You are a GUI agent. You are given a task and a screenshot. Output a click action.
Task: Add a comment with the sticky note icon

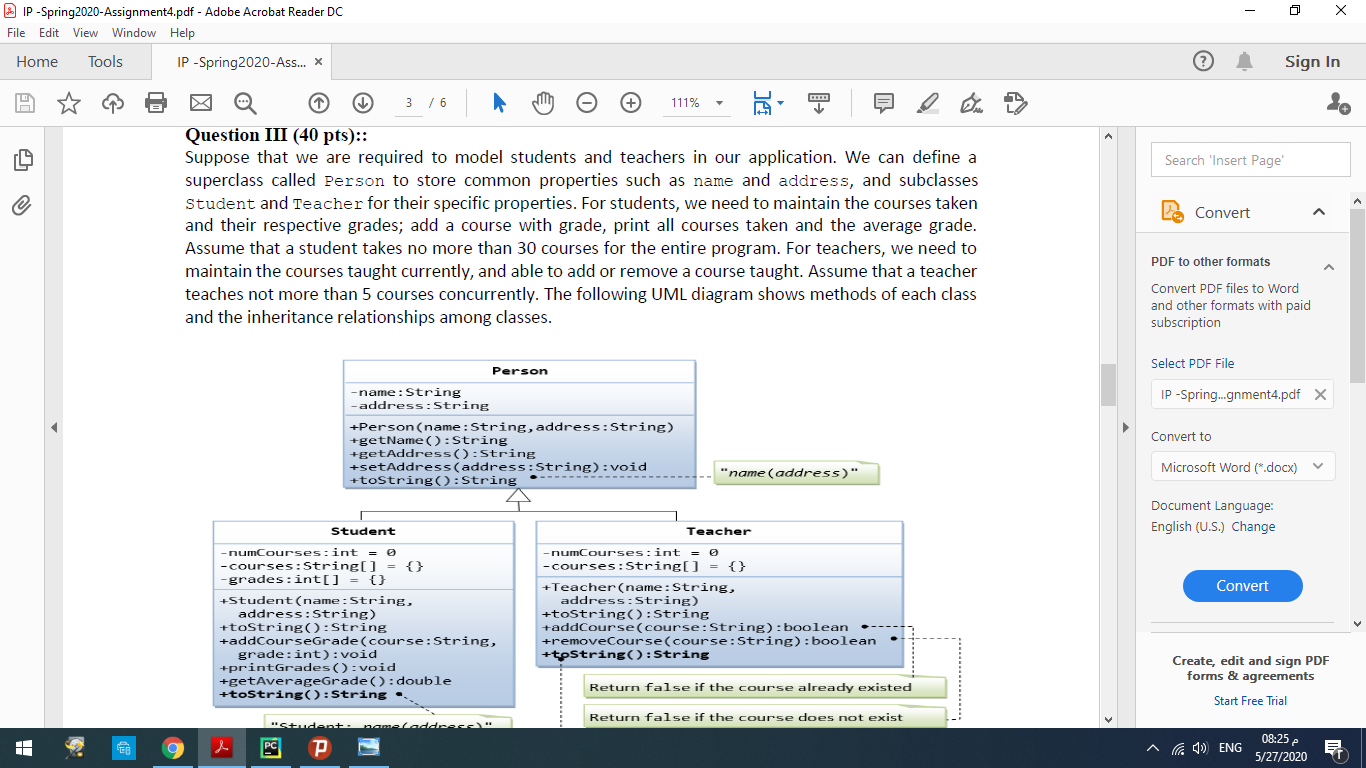883,103
